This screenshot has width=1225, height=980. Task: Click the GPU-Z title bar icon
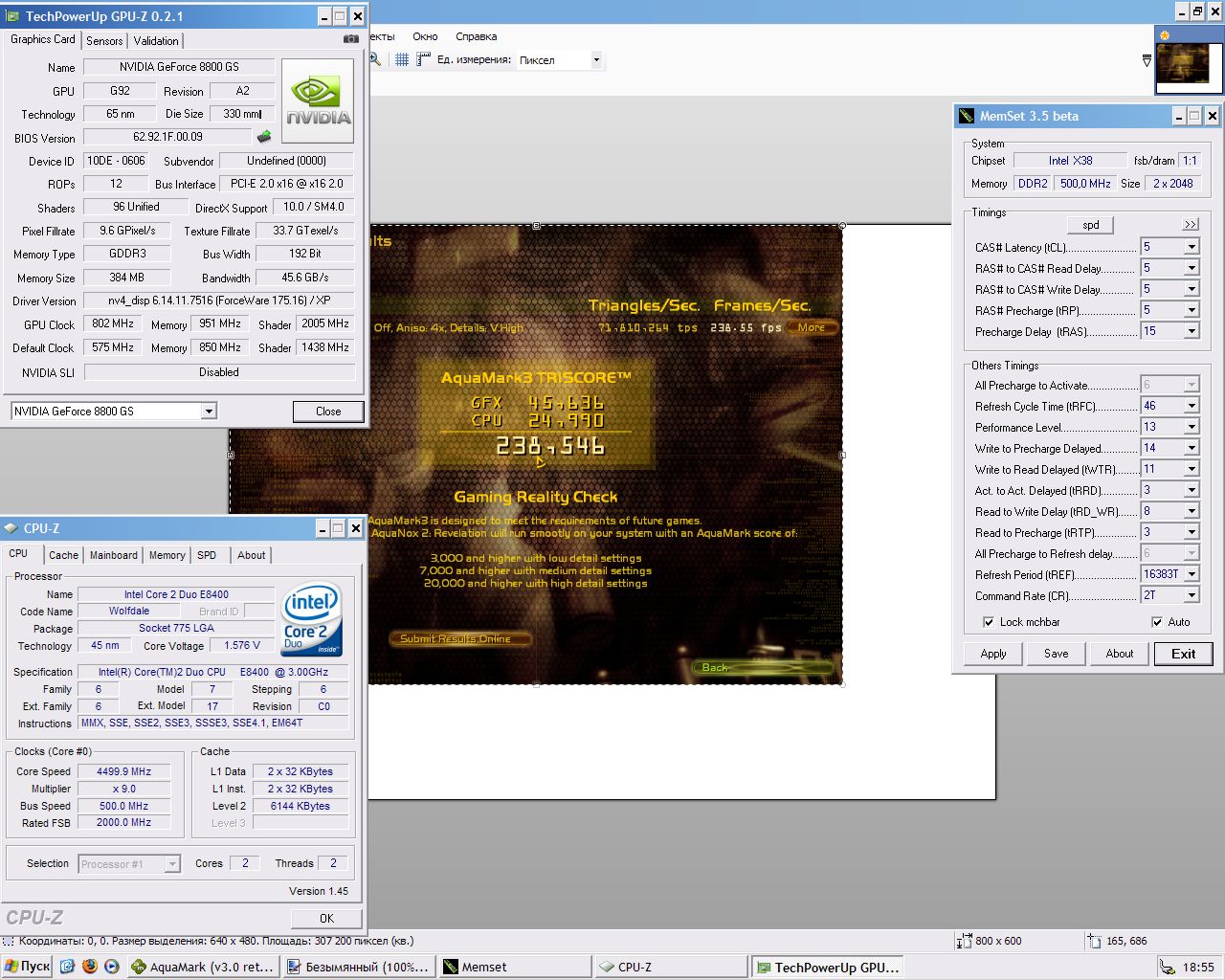[x=13, y=16]
